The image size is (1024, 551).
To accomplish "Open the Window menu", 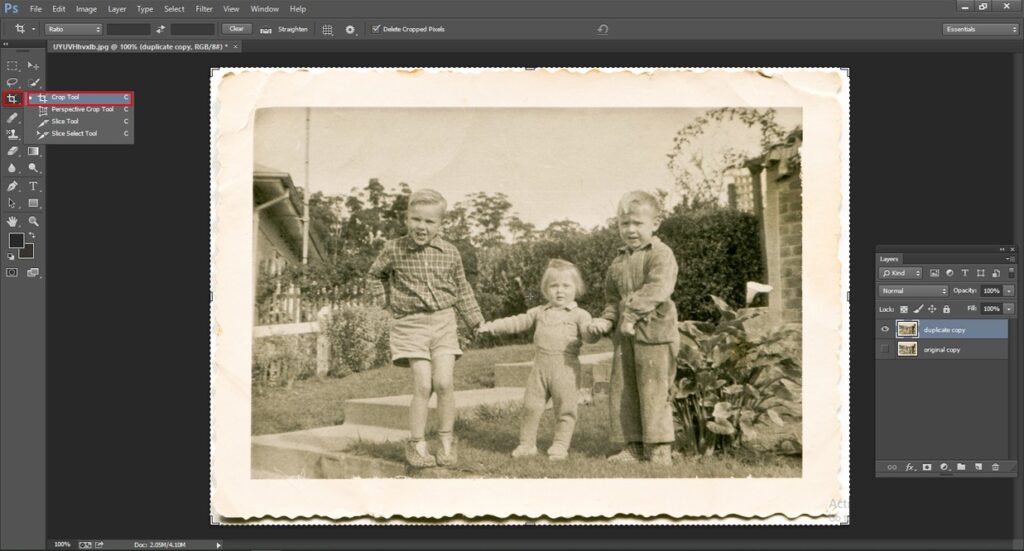I will pyautogui.click(x=264, y=9).
